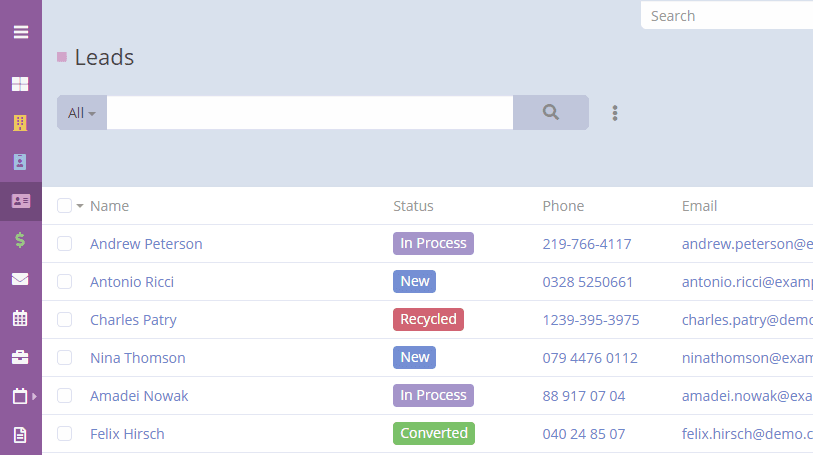Open the Home dashboard grid icon
The height and width of the screenshot is (455, 813).
20,84
